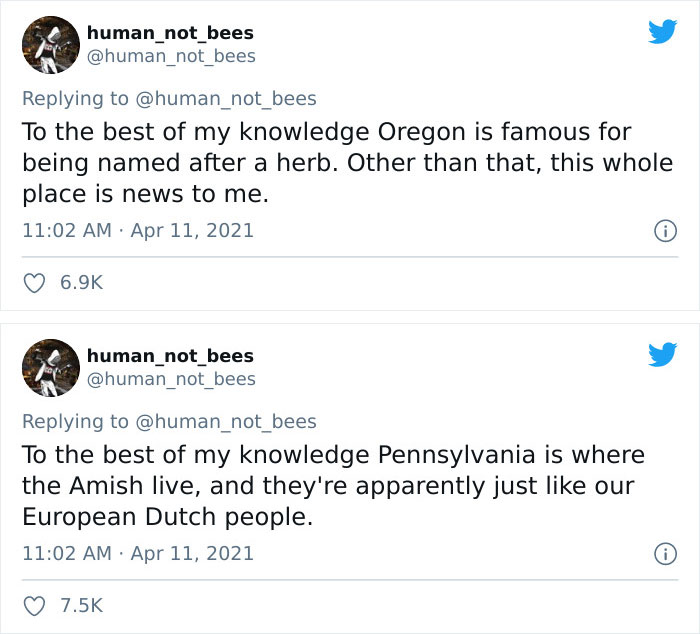
Task: Open the info icon on the Oregon tweet
Action: tap(662, 230)
